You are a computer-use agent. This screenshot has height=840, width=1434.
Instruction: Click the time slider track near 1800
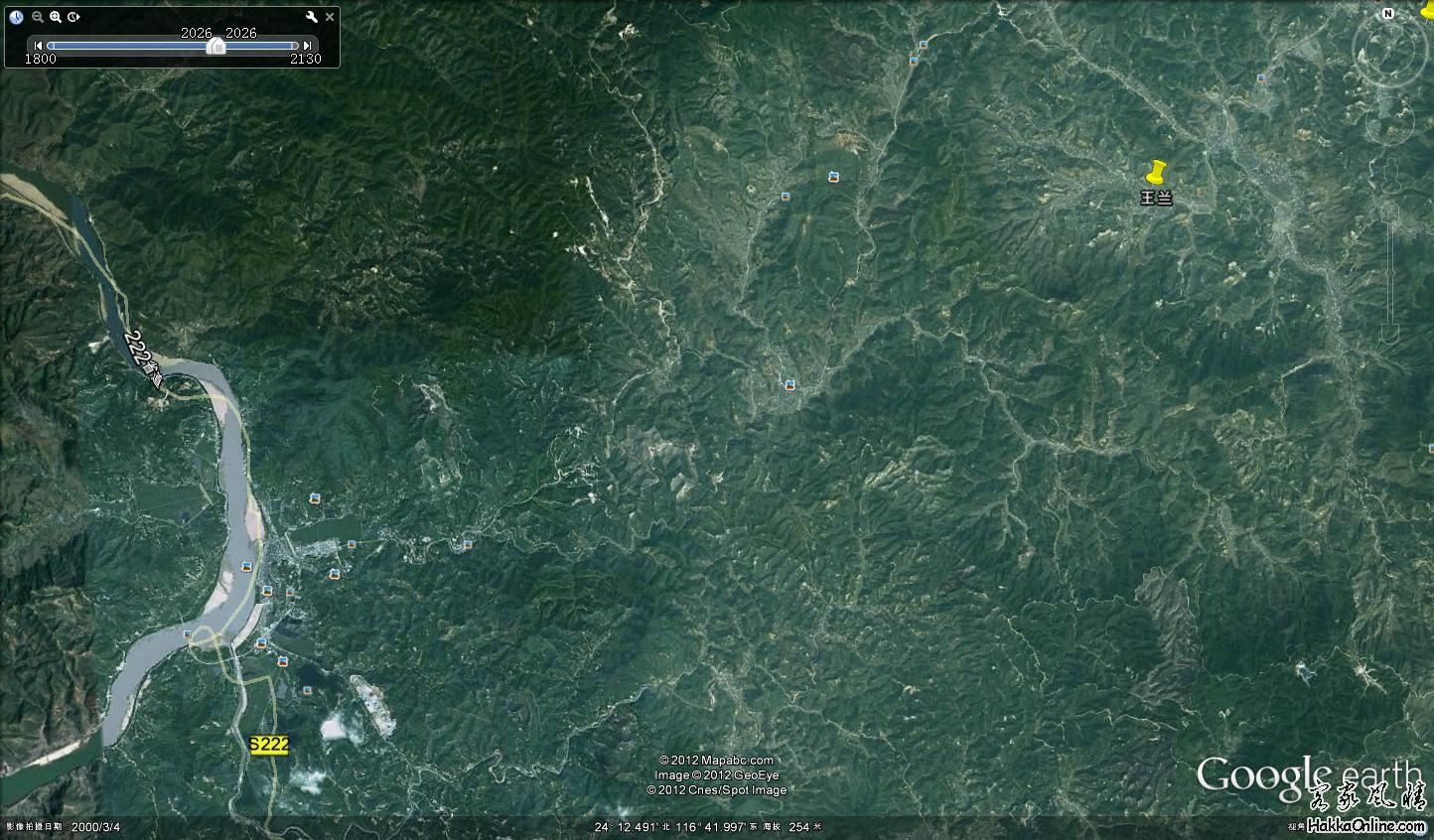coord(52,46)
